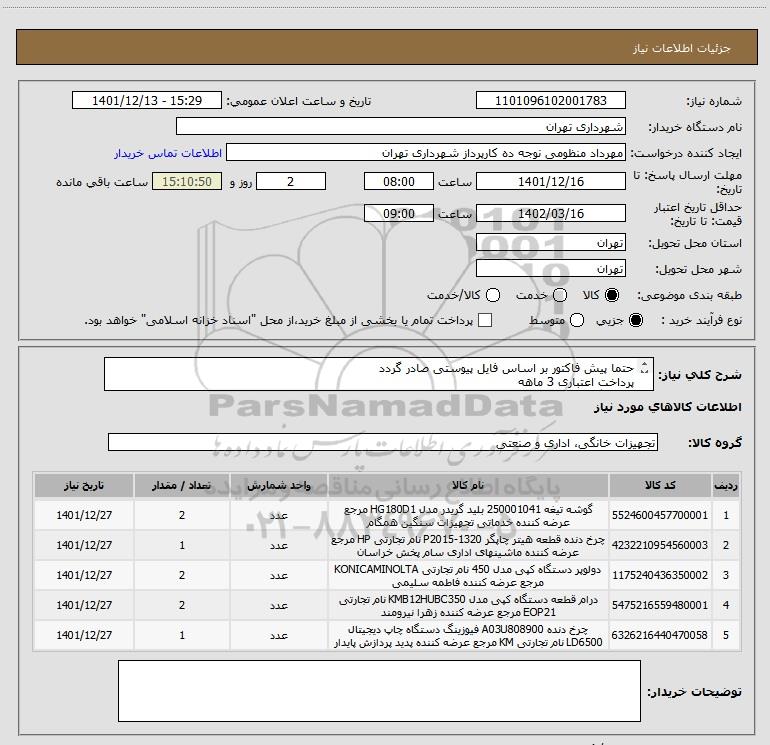Screen dimensions: 770x745
Task: Select the جزیی purchase type radio
Action: click(x=635, y=321)
